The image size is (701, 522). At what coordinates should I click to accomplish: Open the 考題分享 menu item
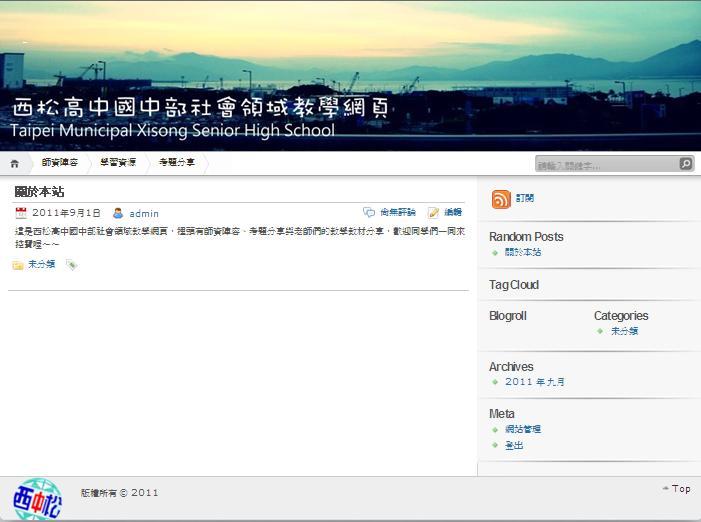(177, 162)
